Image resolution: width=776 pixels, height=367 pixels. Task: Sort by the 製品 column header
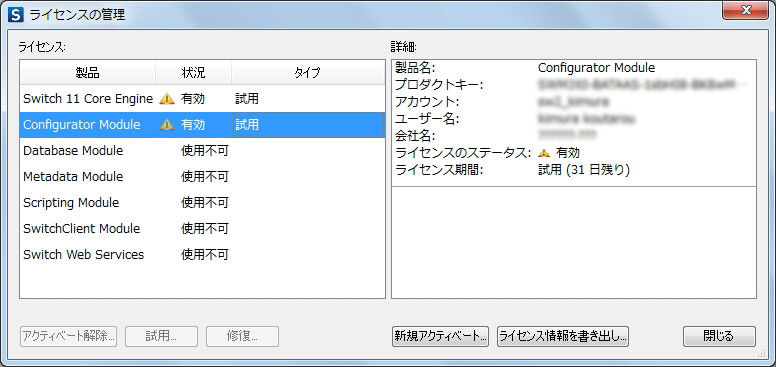pos(88,73)
